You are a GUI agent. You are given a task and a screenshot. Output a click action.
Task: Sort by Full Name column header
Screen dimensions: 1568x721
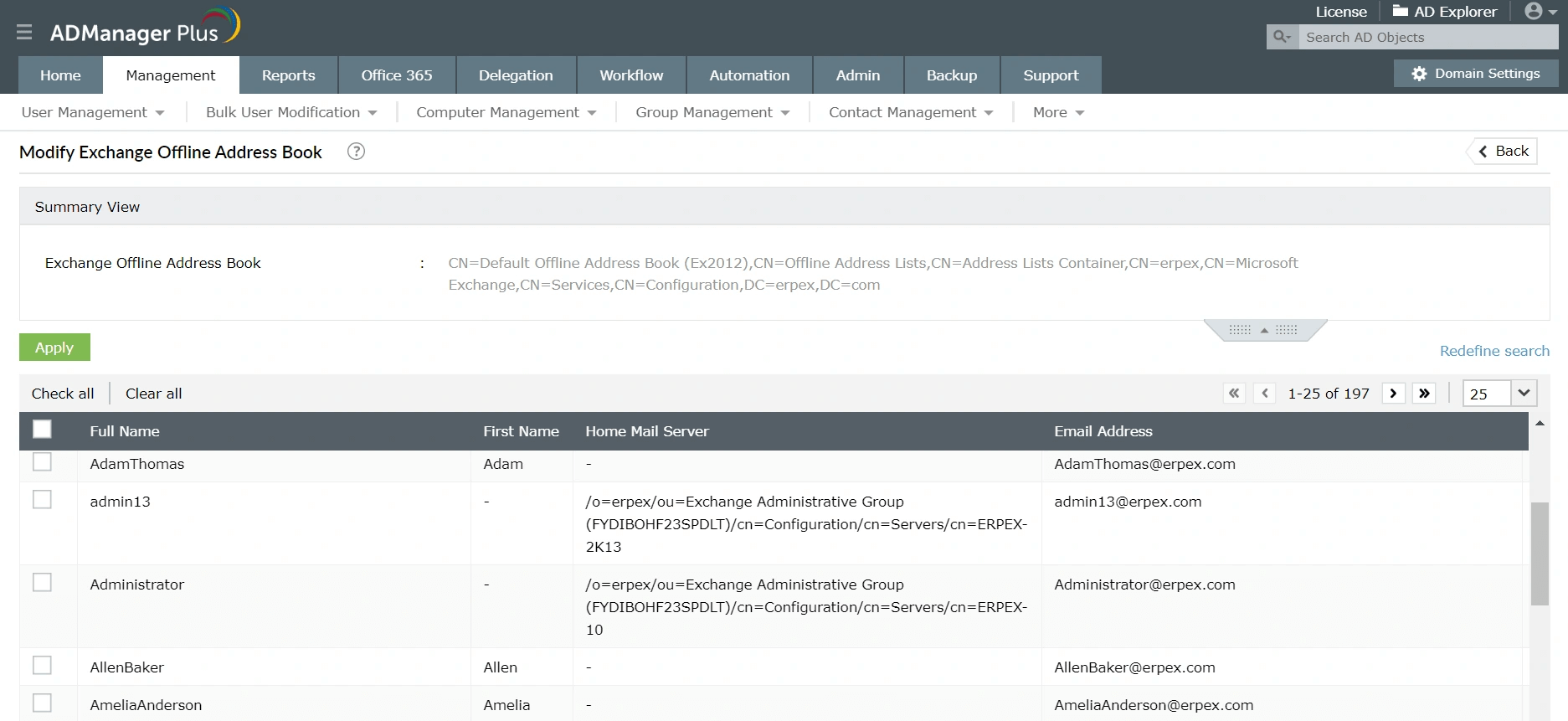pos(125,431)
